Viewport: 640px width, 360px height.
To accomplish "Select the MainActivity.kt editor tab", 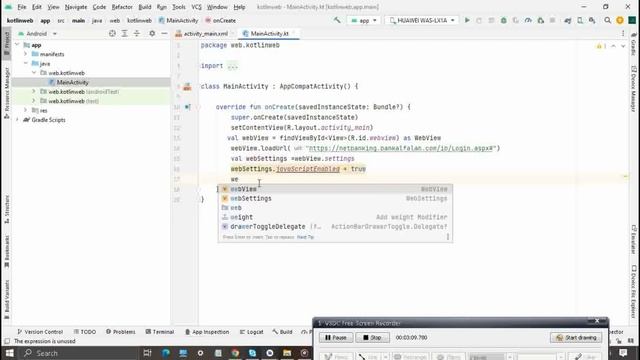I will click(x=269, y=33).
